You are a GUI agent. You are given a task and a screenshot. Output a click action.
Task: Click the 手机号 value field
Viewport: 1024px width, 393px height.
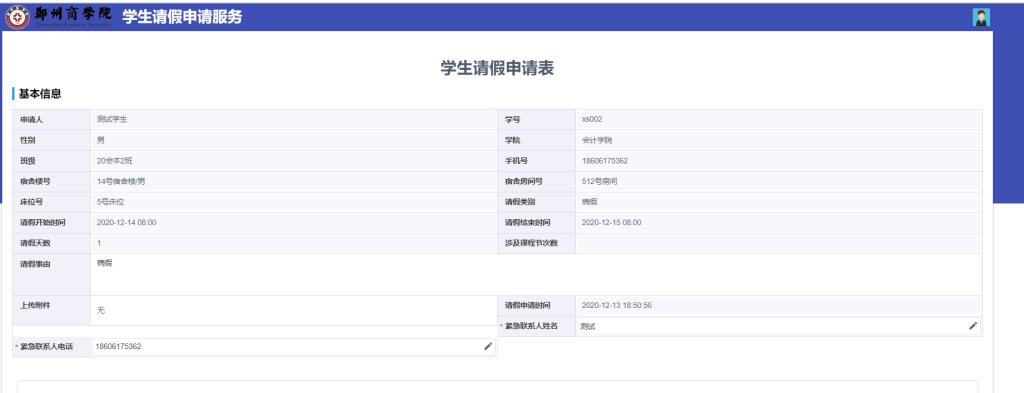(778, 161)
